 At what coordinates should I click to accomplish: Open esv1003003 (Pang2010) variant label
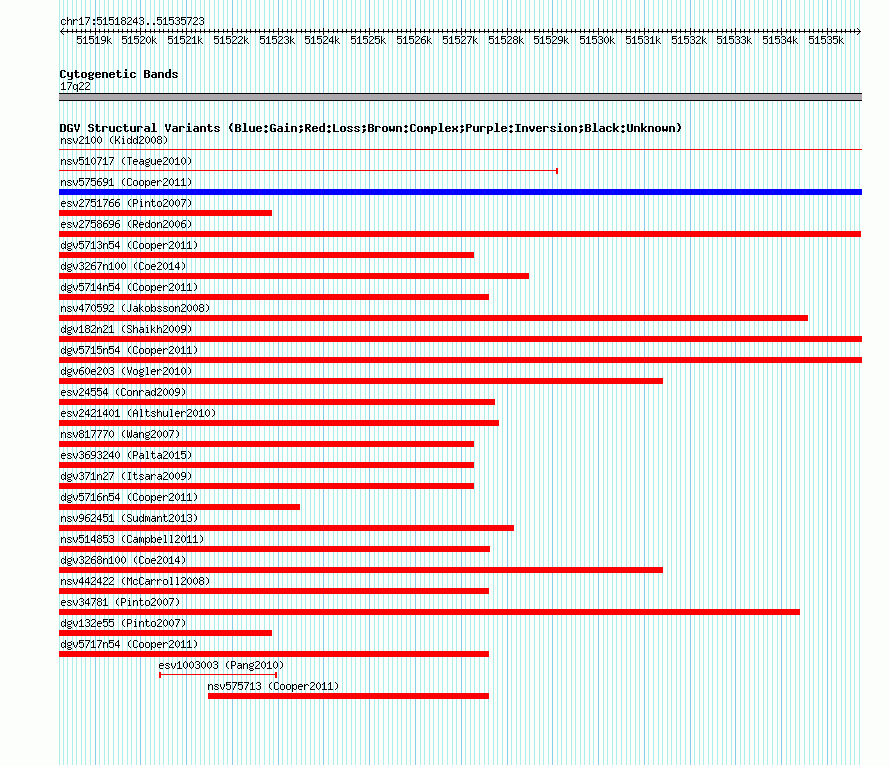click(221, 665)
